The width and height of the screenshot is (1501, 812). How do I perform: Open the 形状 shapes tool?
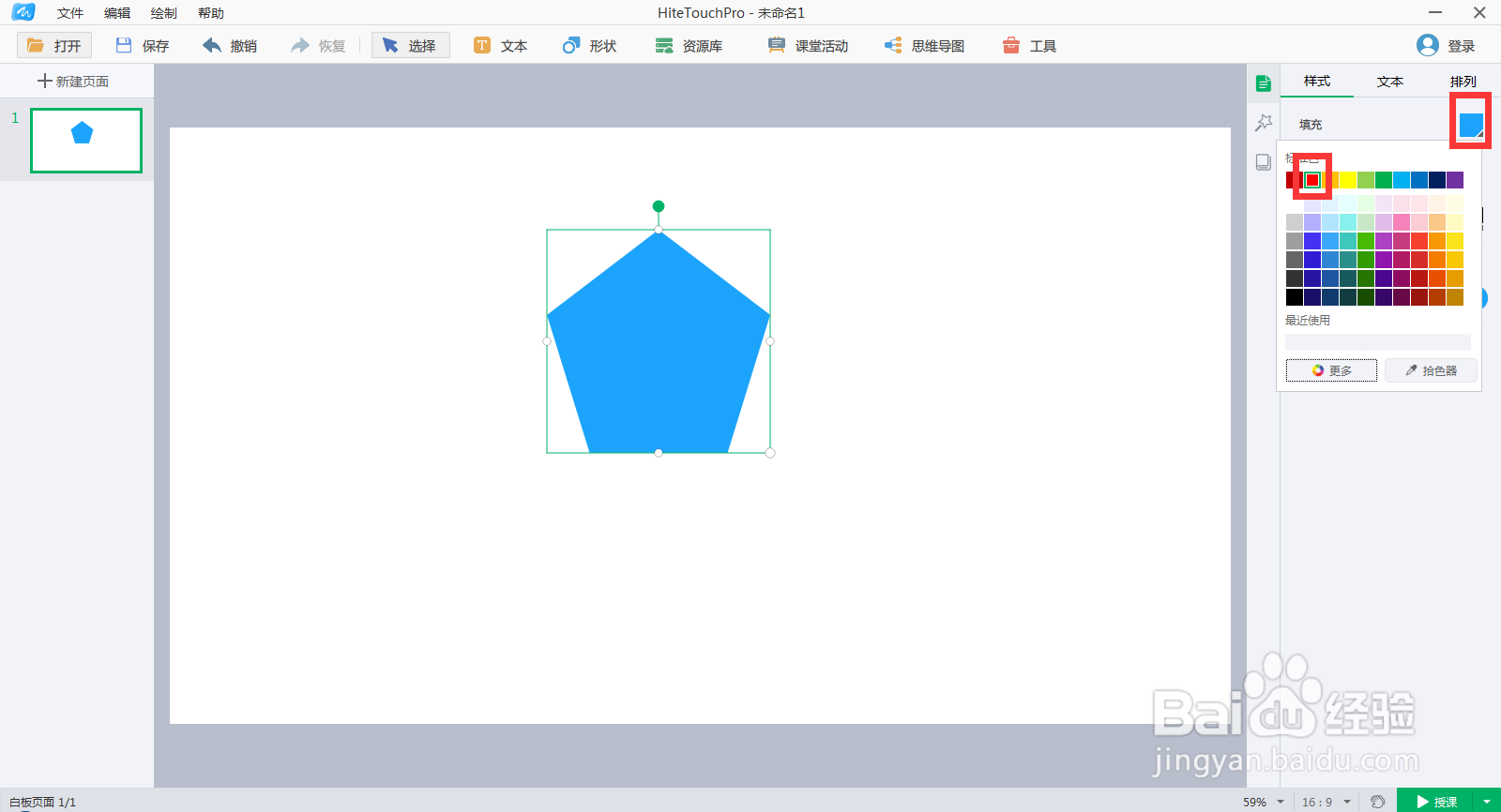tap(589, 45)
